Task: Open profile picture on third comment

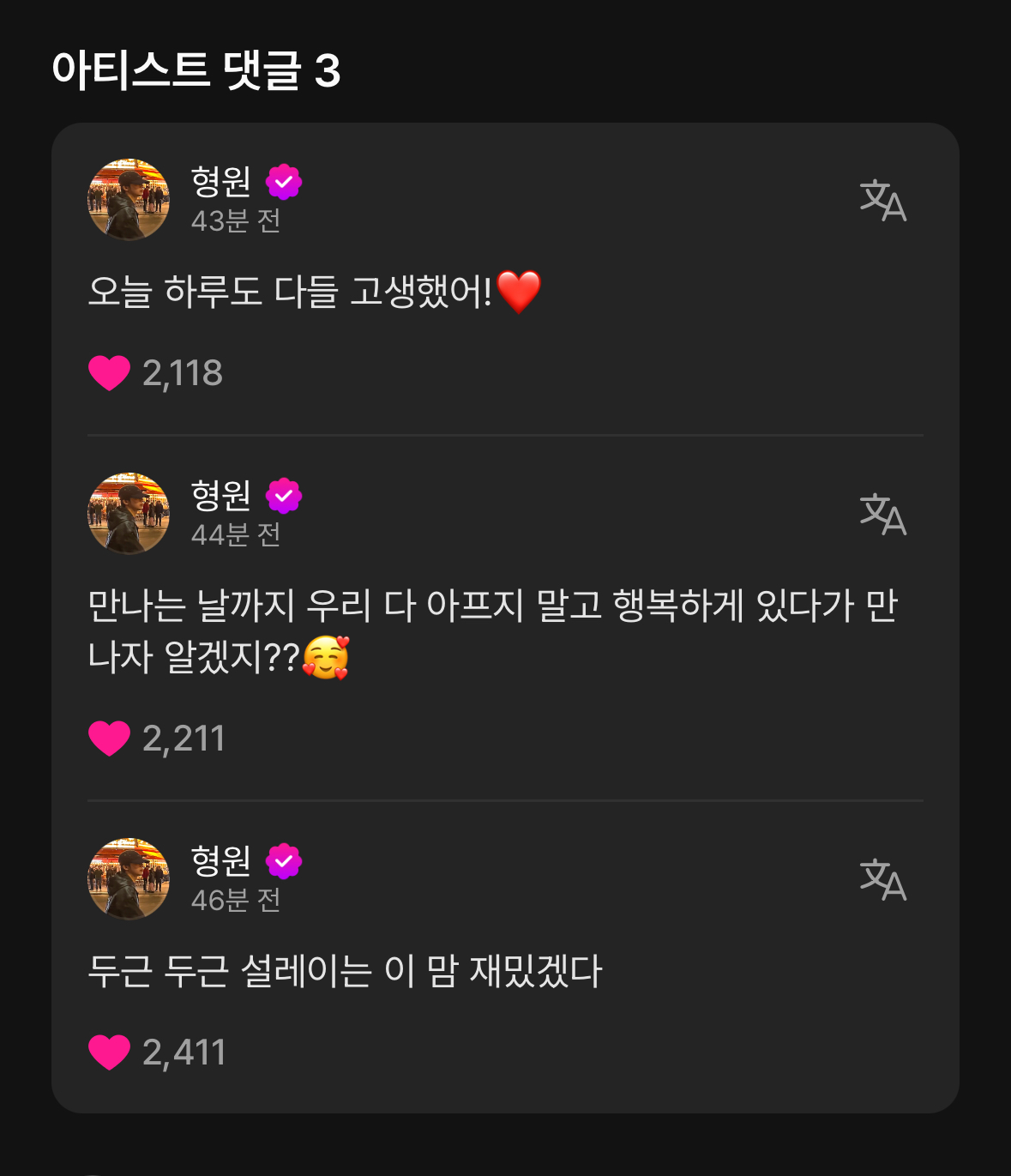Action: coord(129,879)
